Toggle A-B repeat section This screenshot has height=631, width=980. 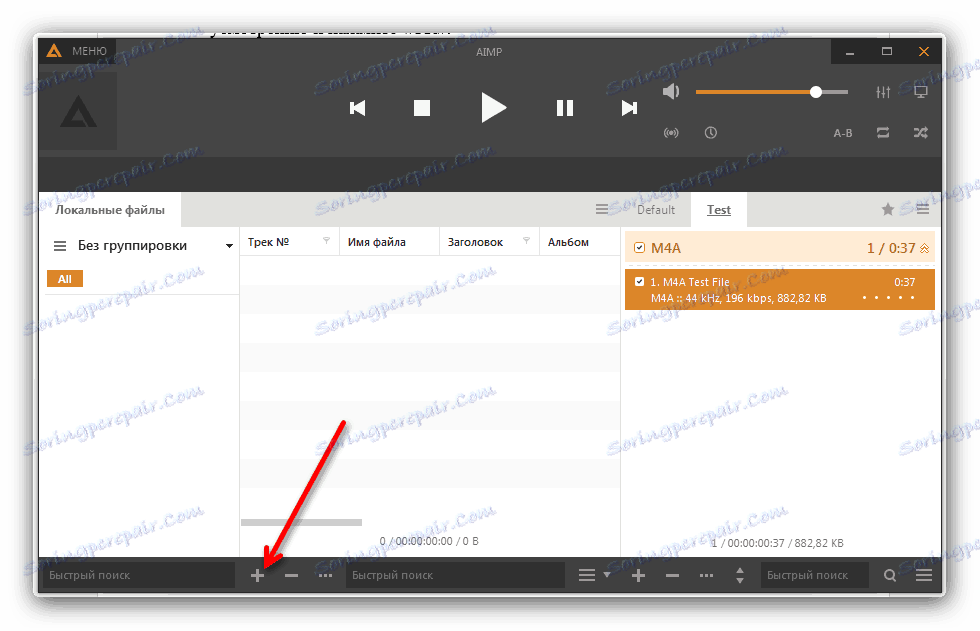point(842,133)
